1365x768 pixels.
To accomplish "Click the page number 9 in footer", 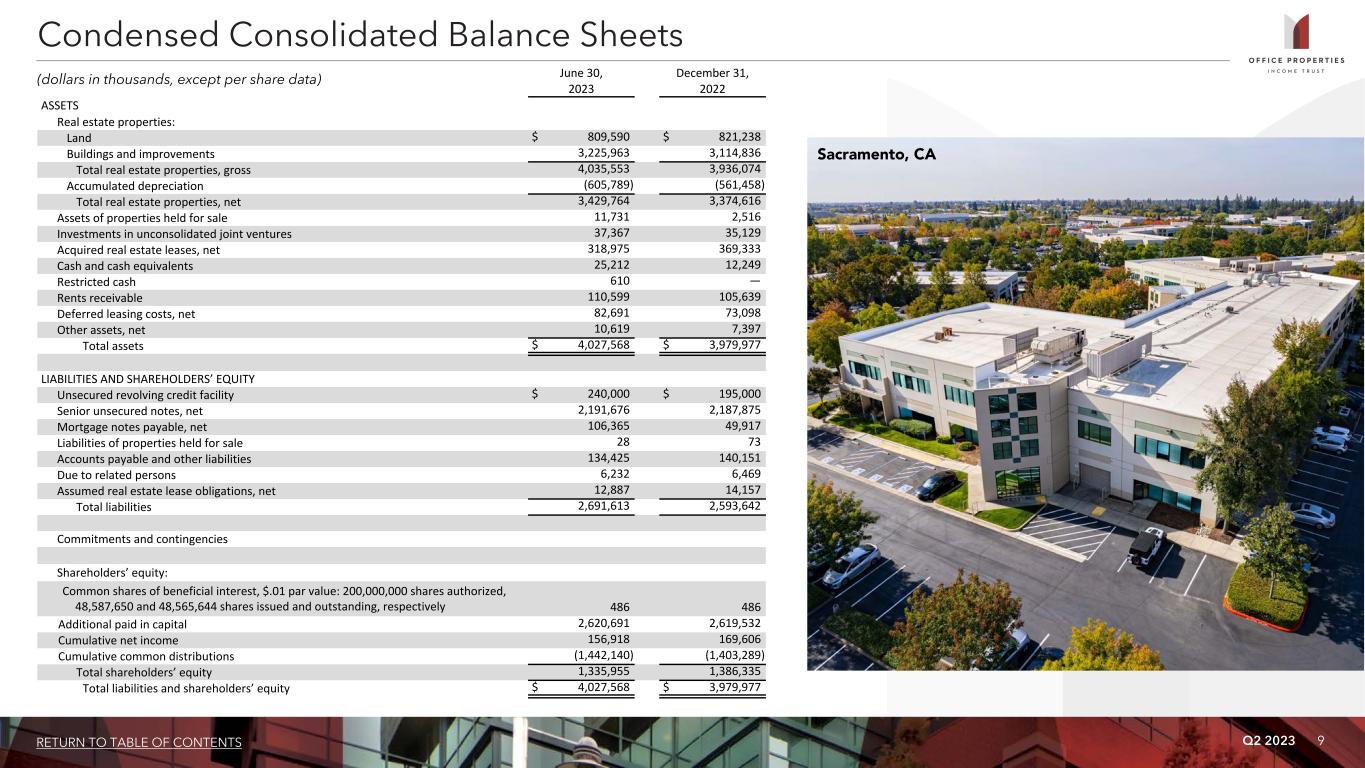I will point(1321,740).
